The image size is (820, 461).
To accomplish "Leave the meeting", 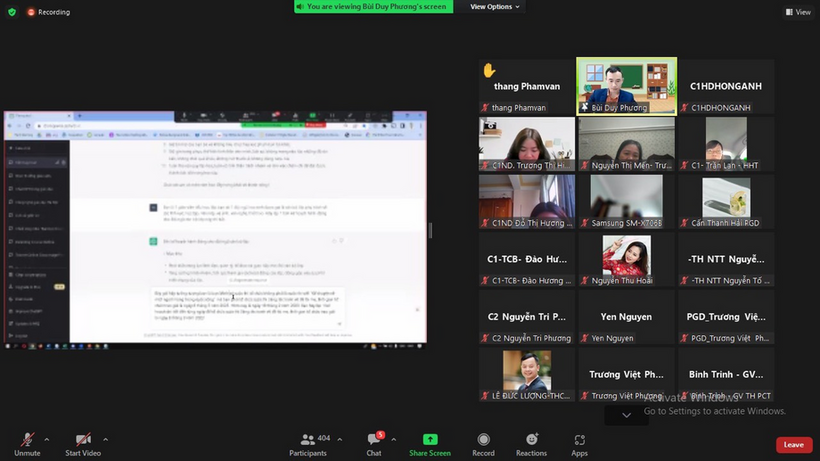I will [793, 445].
